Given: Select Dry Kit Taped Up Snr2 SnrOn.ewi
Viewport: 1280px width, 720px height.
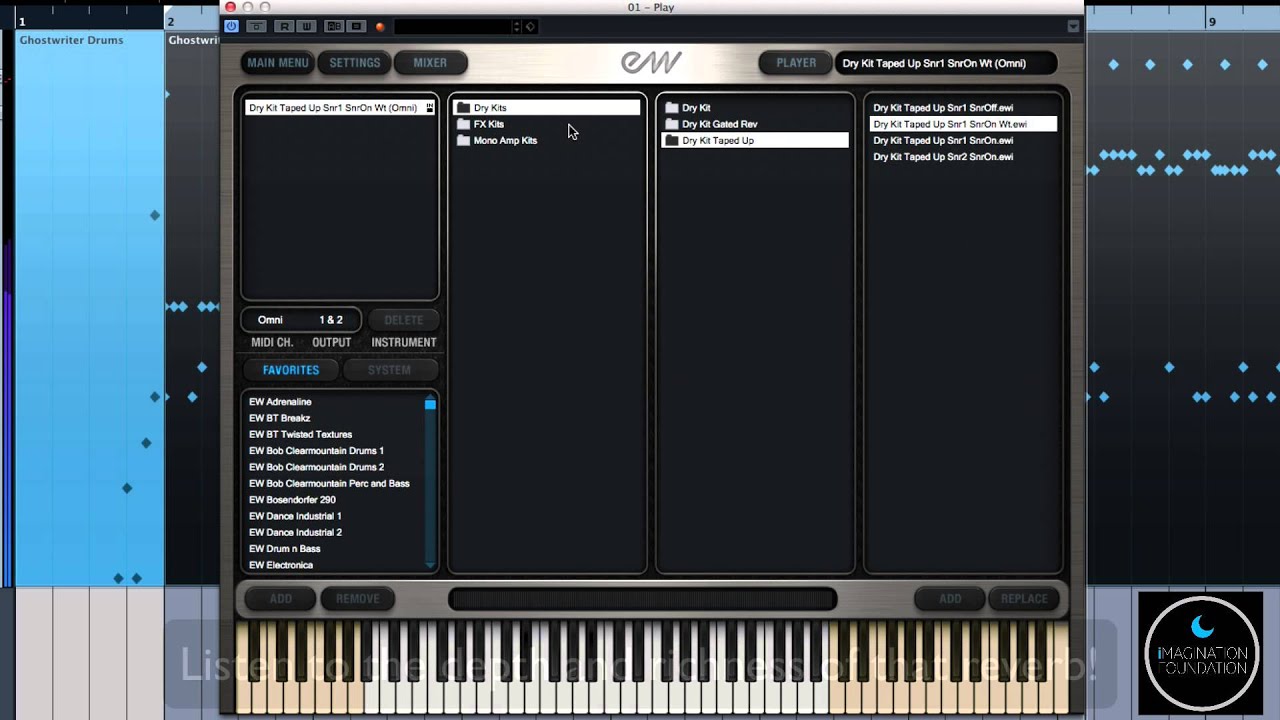Looking at the screenshot, I should click(963, 157).
